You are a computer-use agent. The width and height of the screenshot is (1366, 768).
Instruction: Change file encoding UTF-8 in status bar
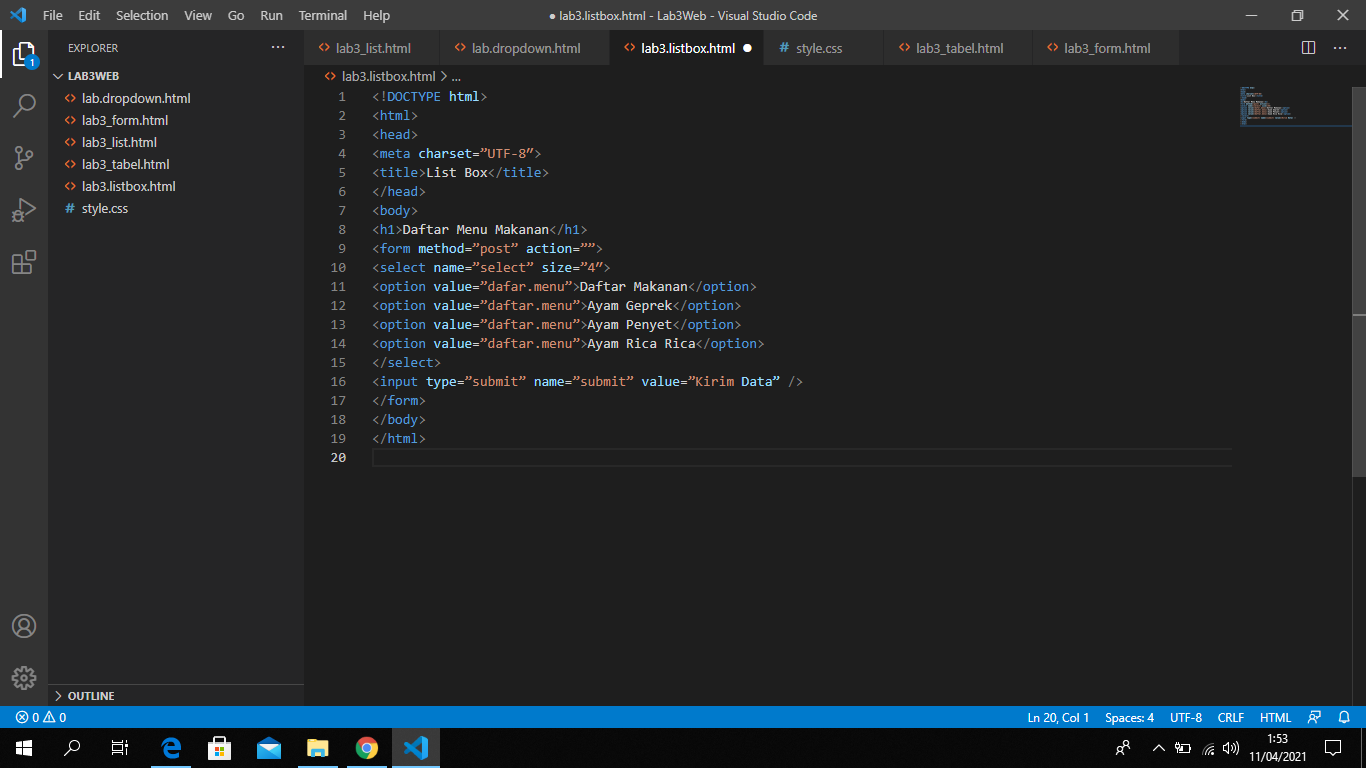1186,717
